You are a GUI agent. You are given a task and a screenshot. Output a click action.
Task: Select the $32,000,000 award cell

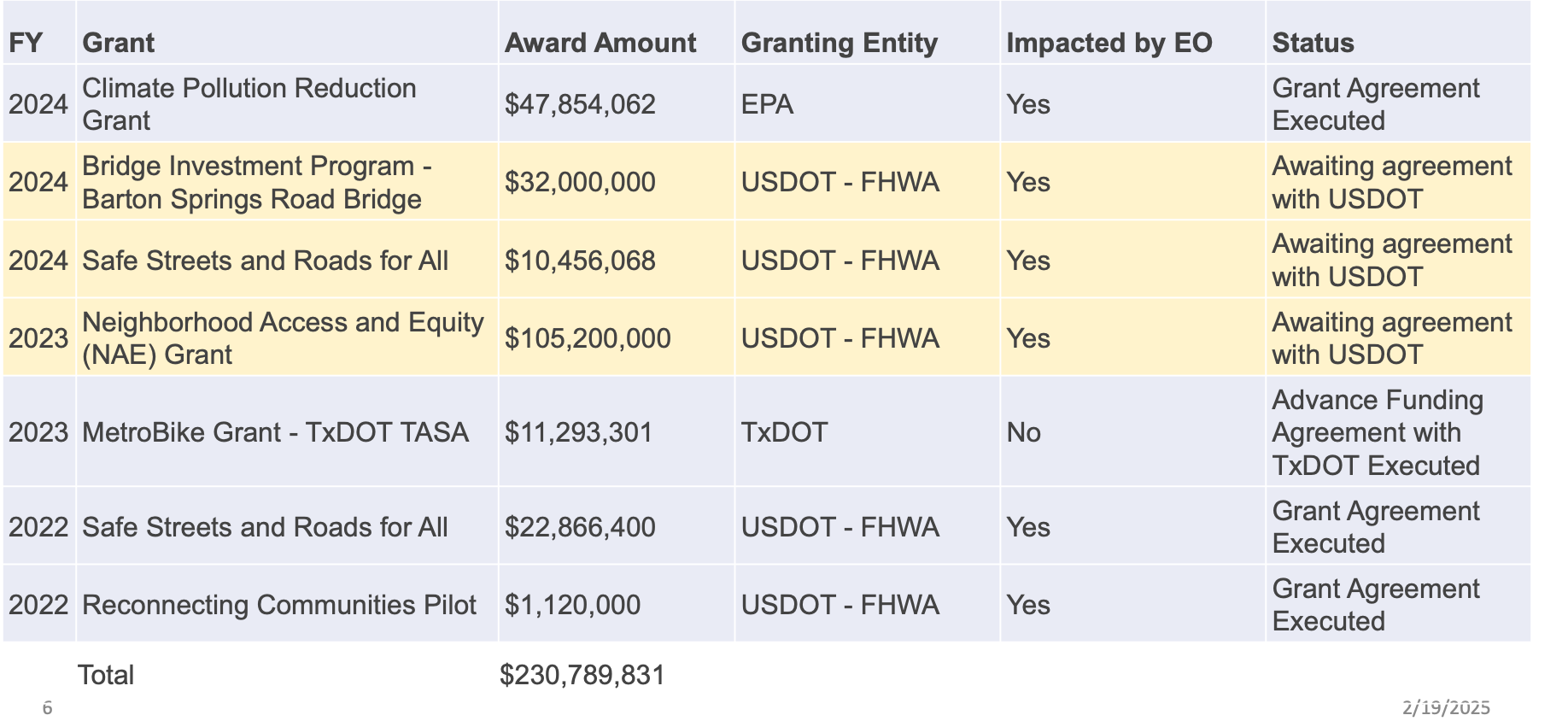[x=580, y=182]
